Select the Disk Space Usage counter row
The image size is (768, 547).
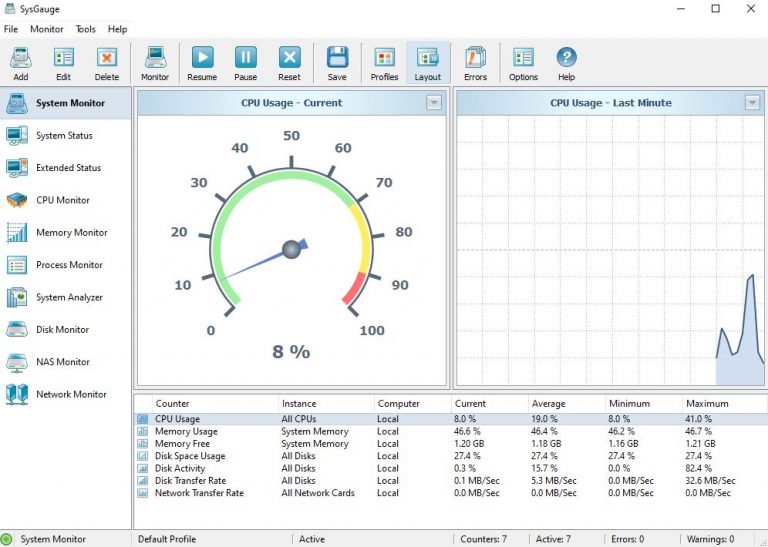pos(451,456)
